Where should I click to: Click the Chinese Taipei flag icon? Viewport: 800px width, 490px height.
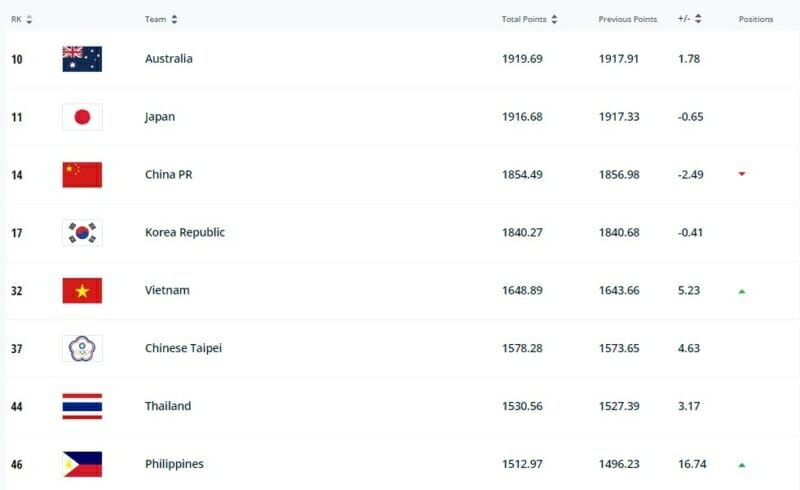tap(82, 348)
